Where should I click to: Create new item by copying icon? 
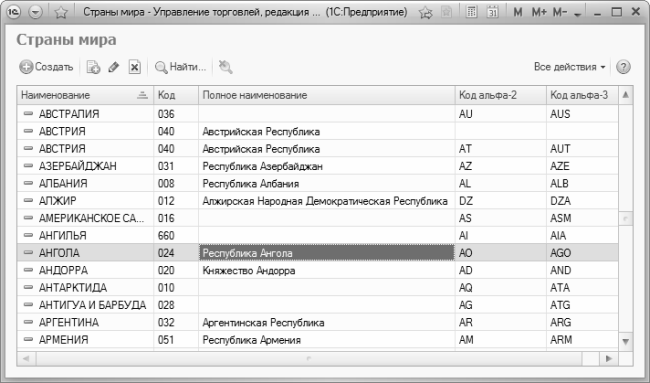click(x=93, y=67)
